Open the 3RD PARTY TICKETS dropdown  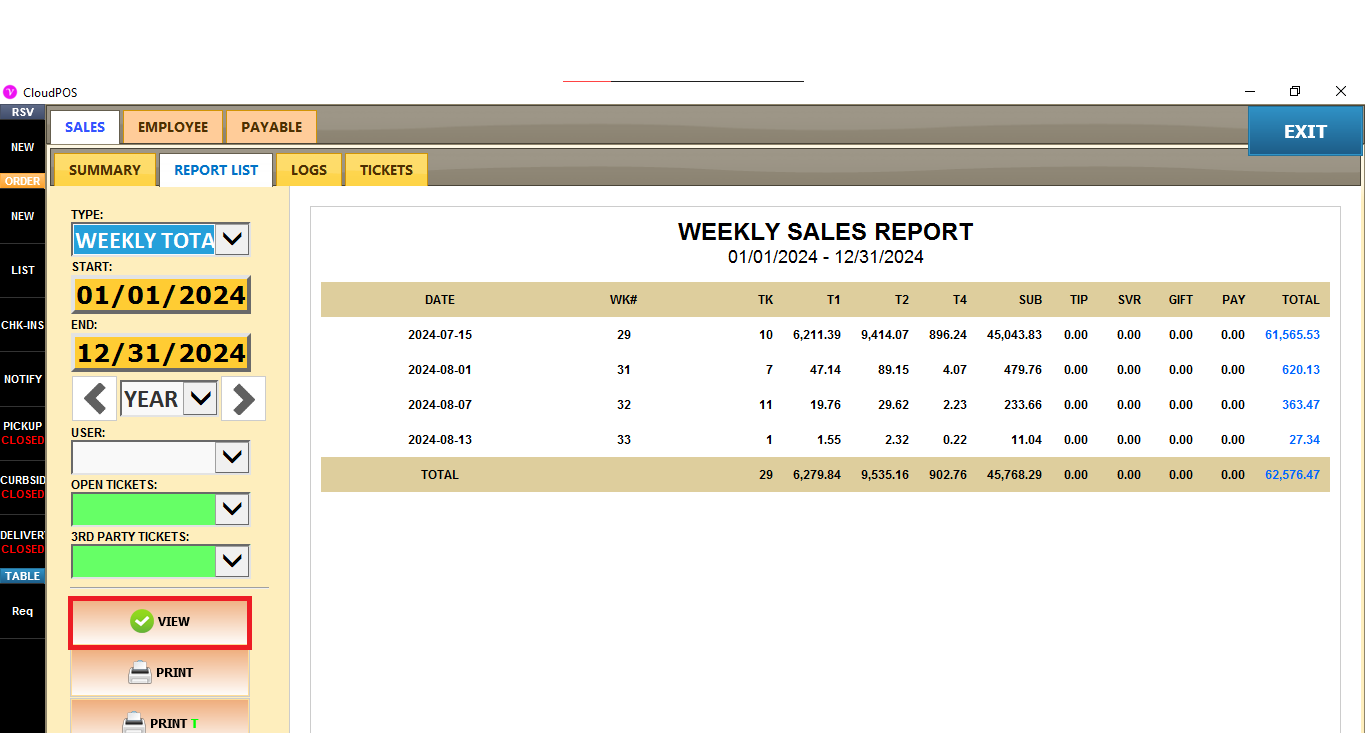232,561
